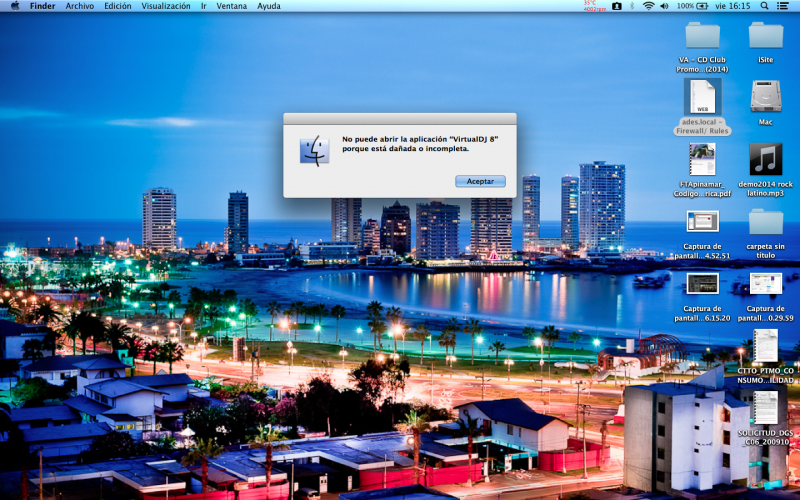Image resolution: width=800 pixels, height=500 pixels.
Task: Click the 'ades.local – Firewall/ Rules' file label
Action: [x=703, y=127]
